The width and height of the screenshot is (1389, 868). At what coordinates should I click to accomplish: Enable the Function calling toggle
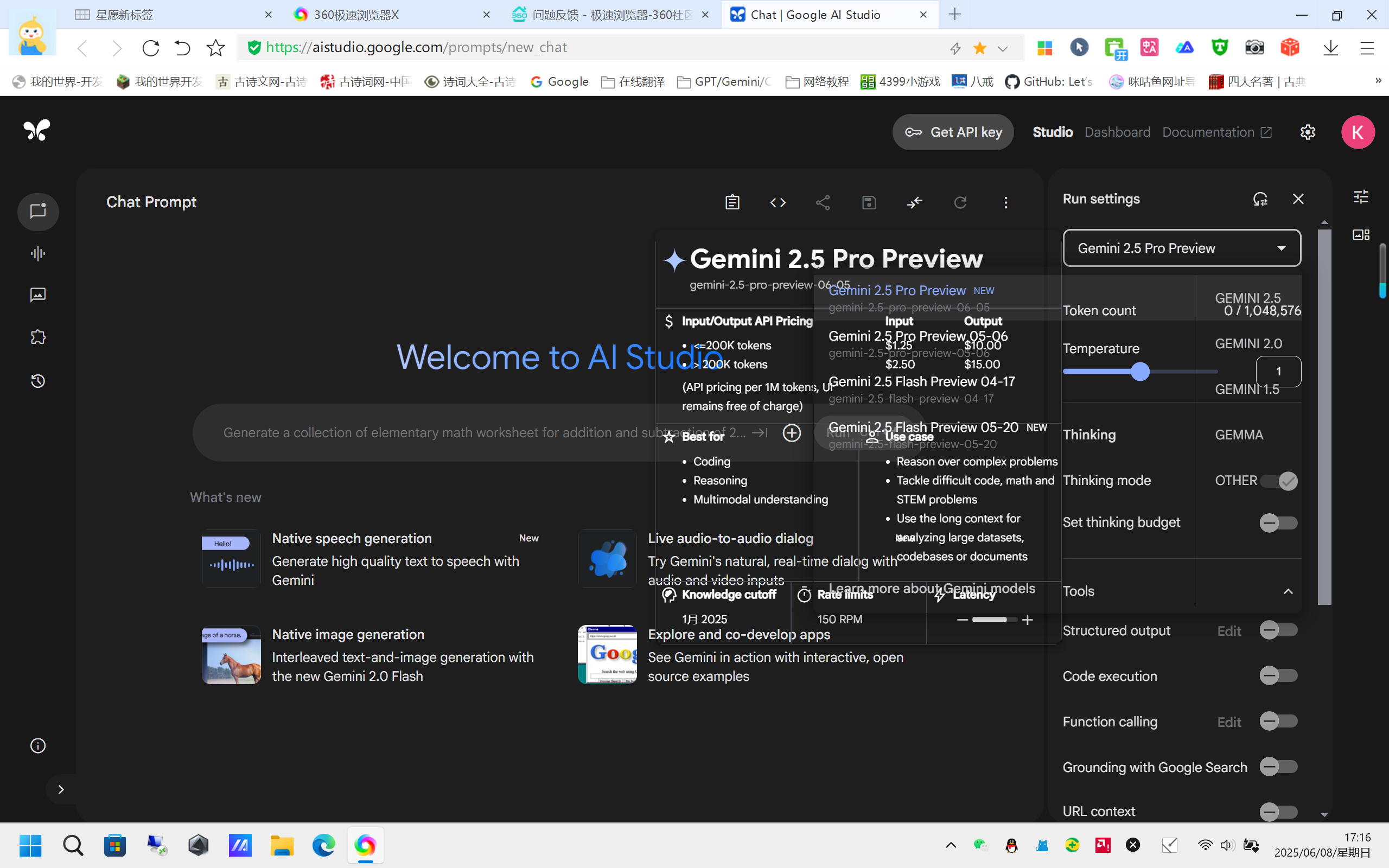click(1279, 720)
